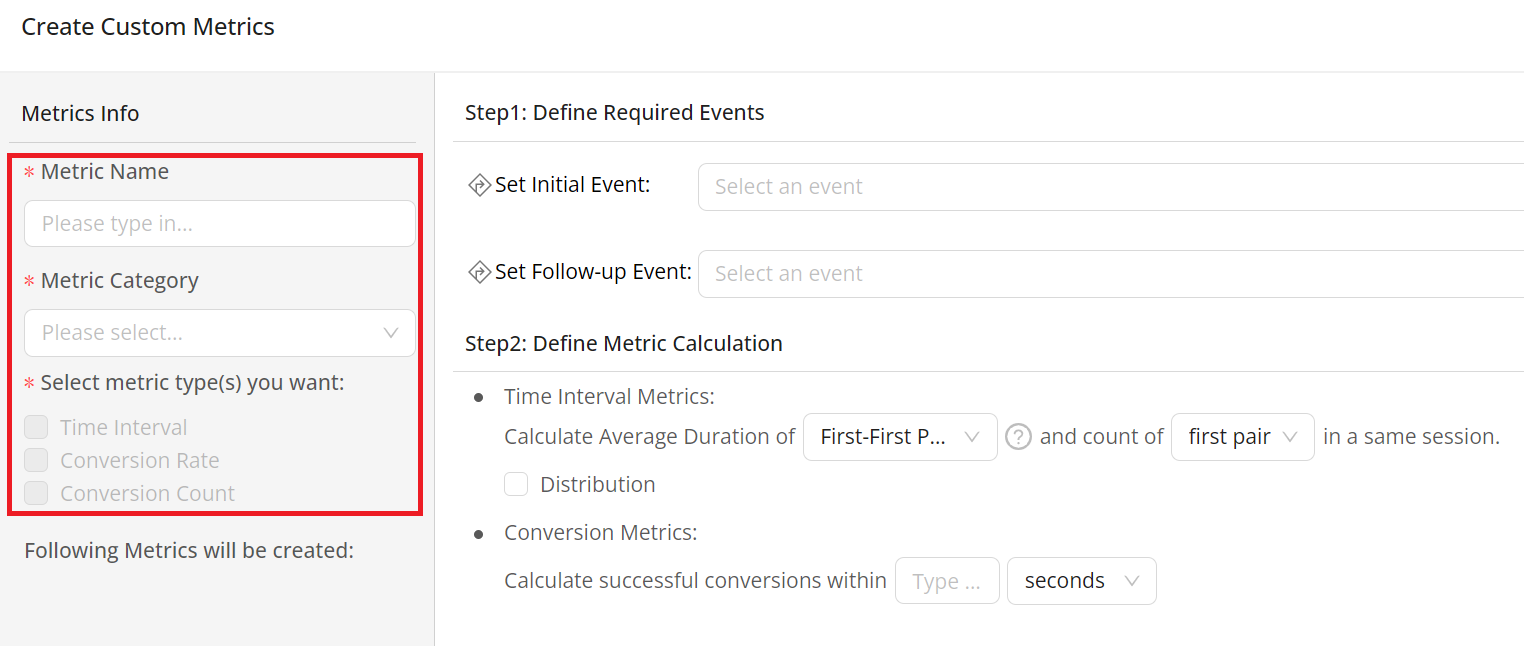Click the Set Follow-up Event direction icon

[480, 272]
